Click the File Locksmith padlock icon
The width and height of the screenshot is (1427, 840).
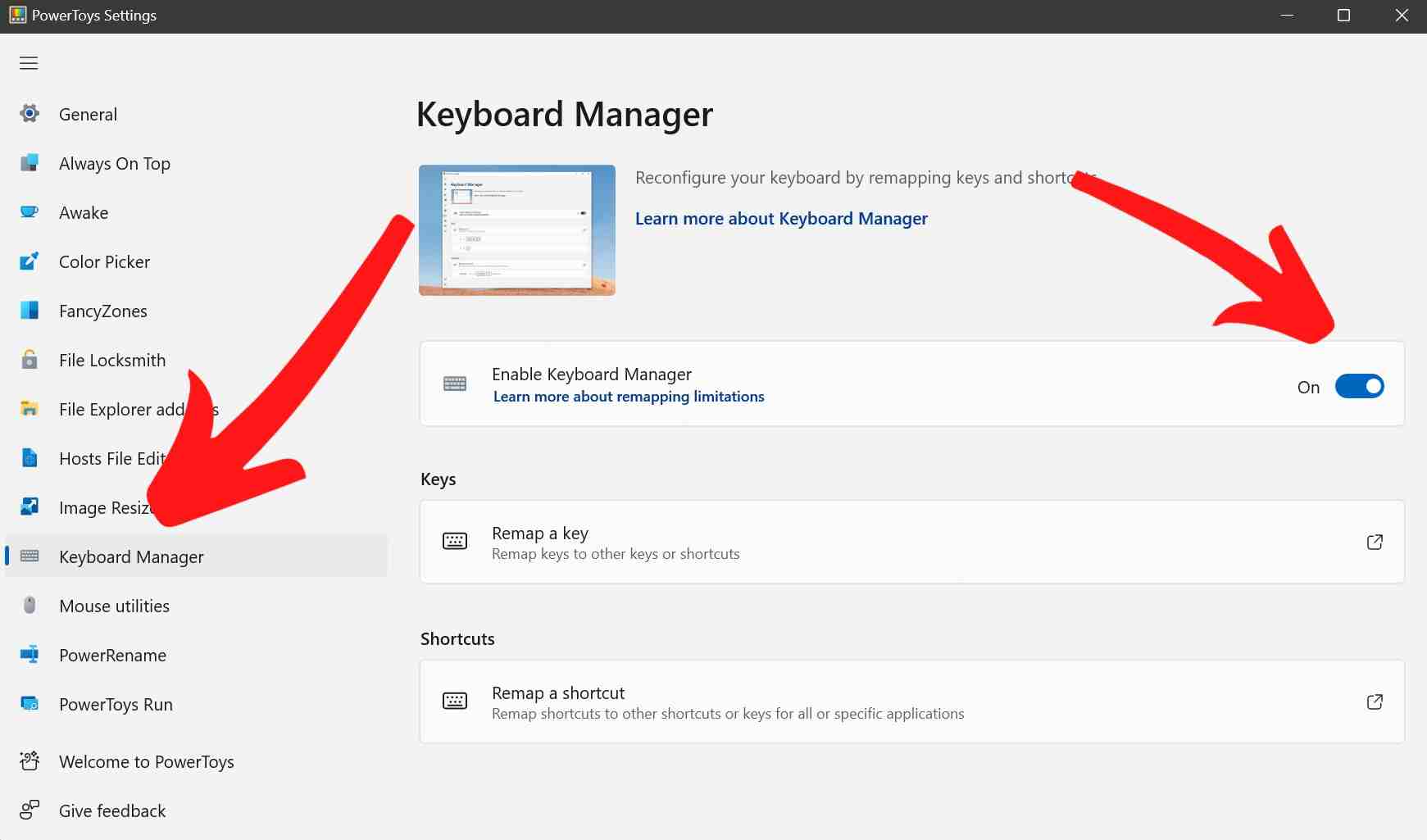[x=30, y=360]
